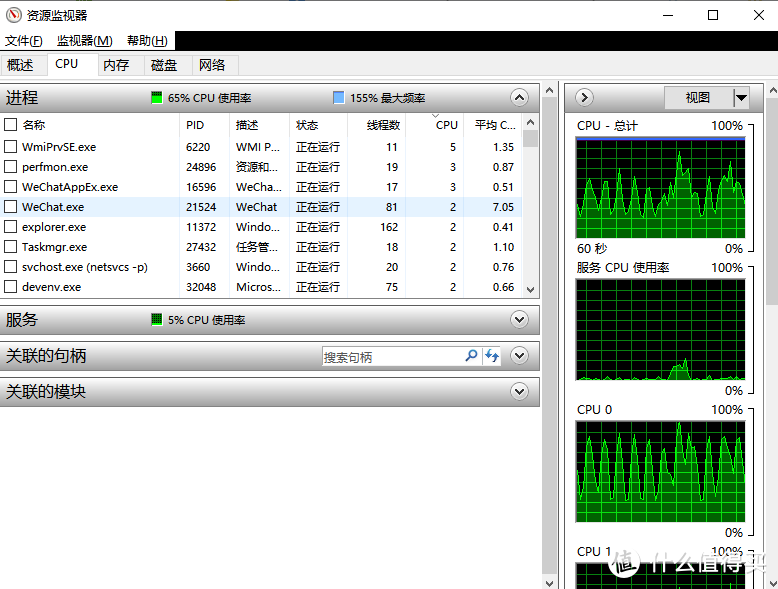Check the Taskmgr.exe process checkbox

pos(10,247)
